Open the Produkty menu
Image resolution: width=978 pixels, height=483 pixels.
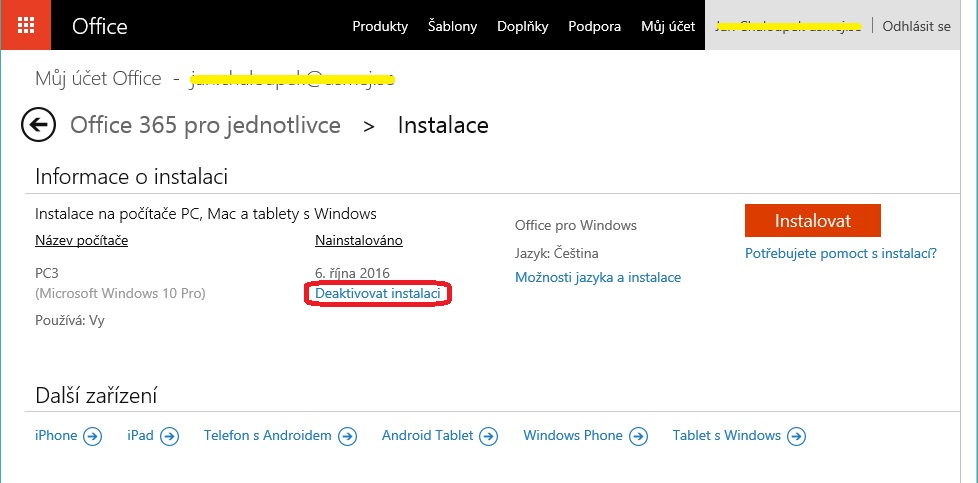pyautogui.click(x=380, y=26)
